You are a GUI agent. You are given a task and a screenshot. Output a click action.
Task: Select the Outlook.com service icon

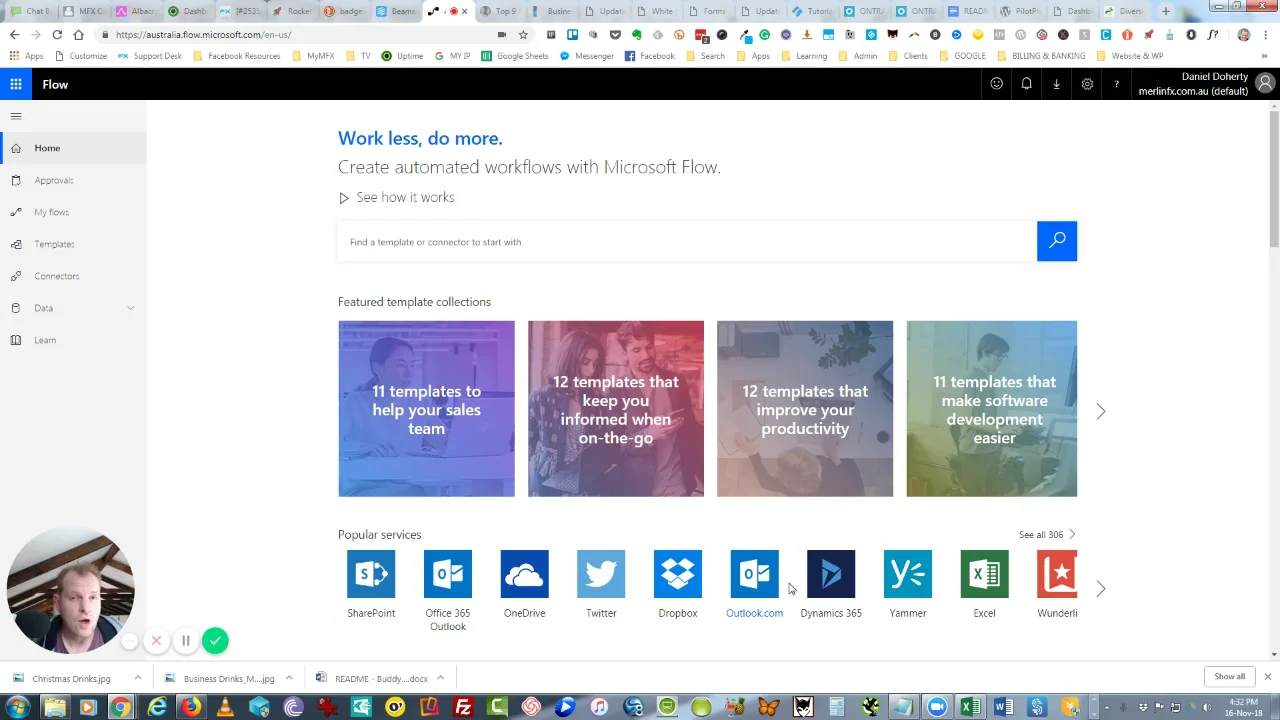tap(754, 574)
